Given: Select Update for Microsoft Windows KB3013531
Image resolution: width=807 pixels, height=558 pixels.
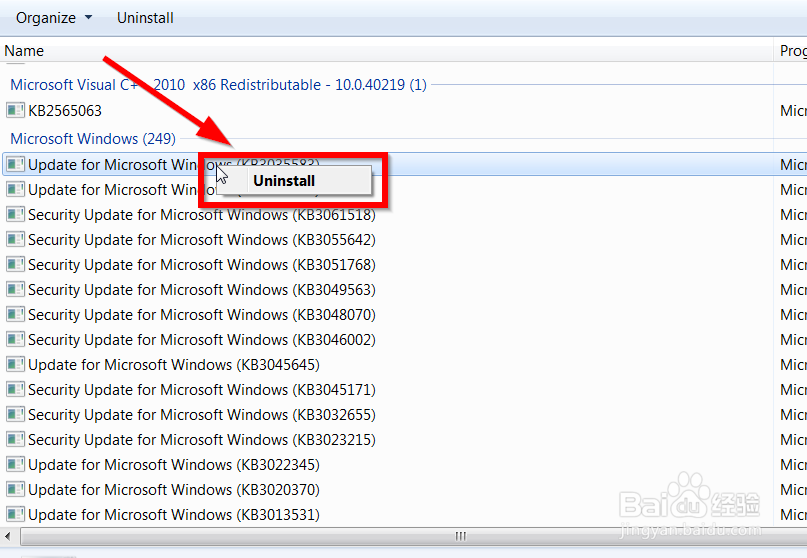Looking at the screenshot, I should coord(174,515).
